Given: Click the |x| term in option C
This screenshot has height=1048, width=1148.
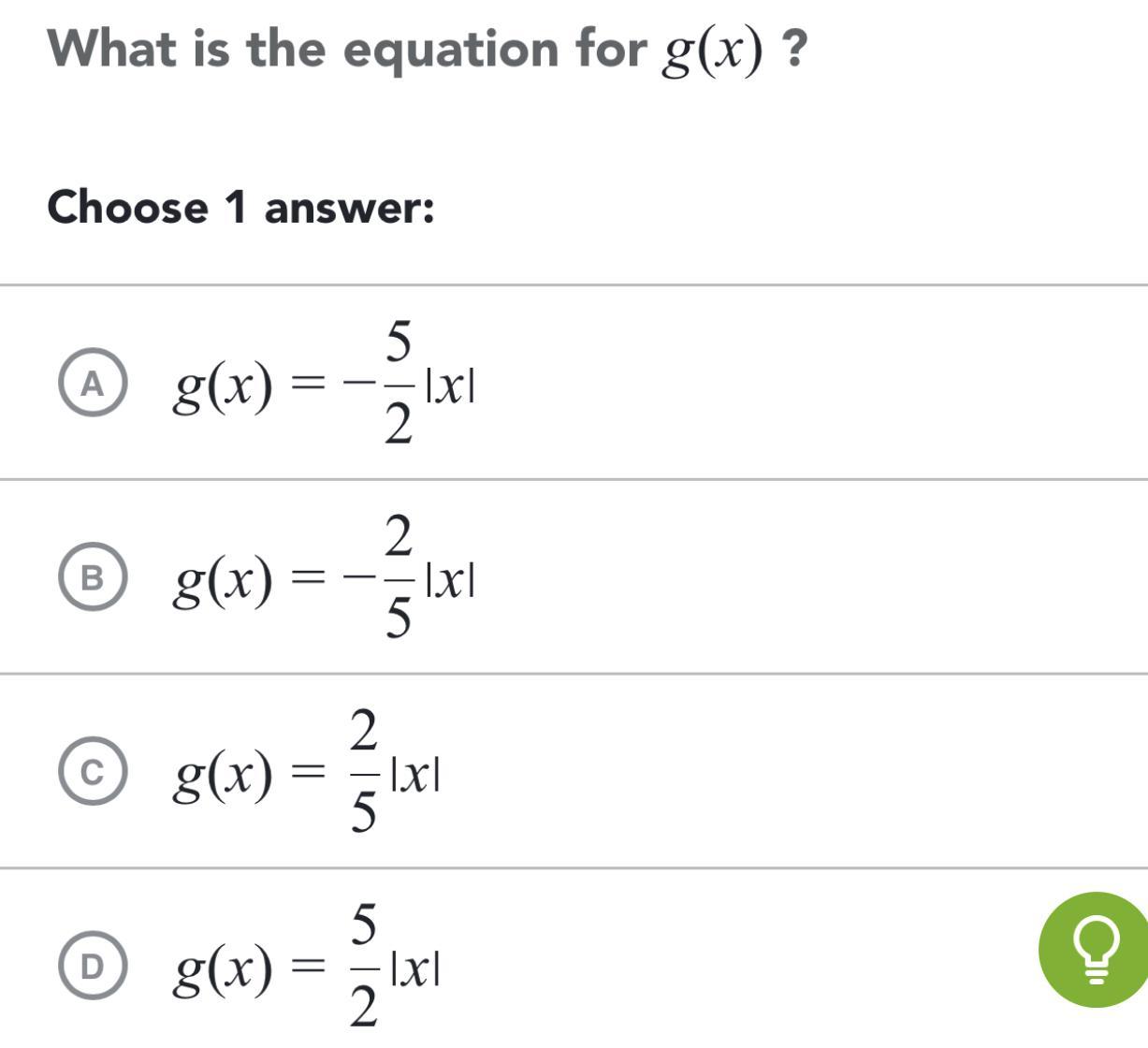Looking at the screenshot, I should [415, 774].
